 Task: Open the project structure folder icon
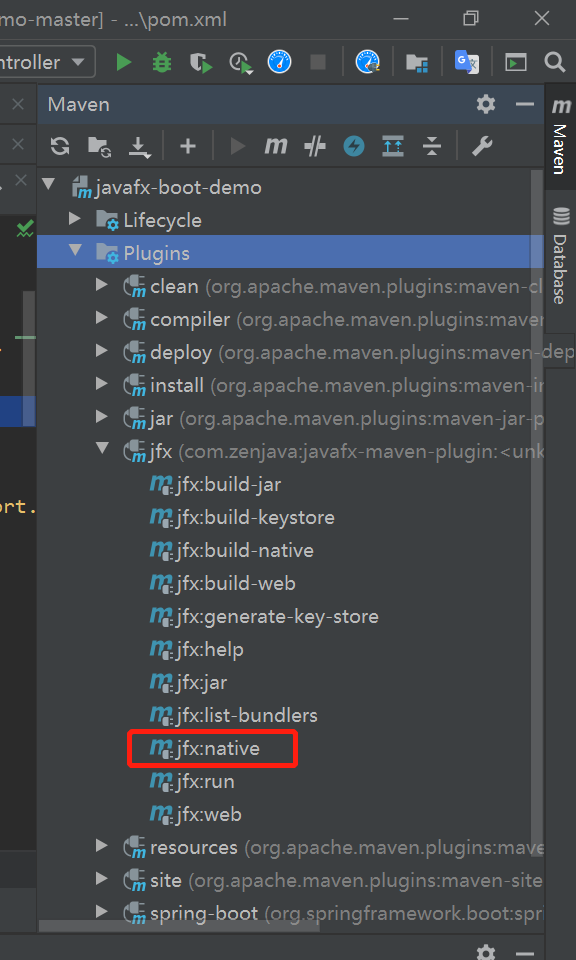[417, 62]
